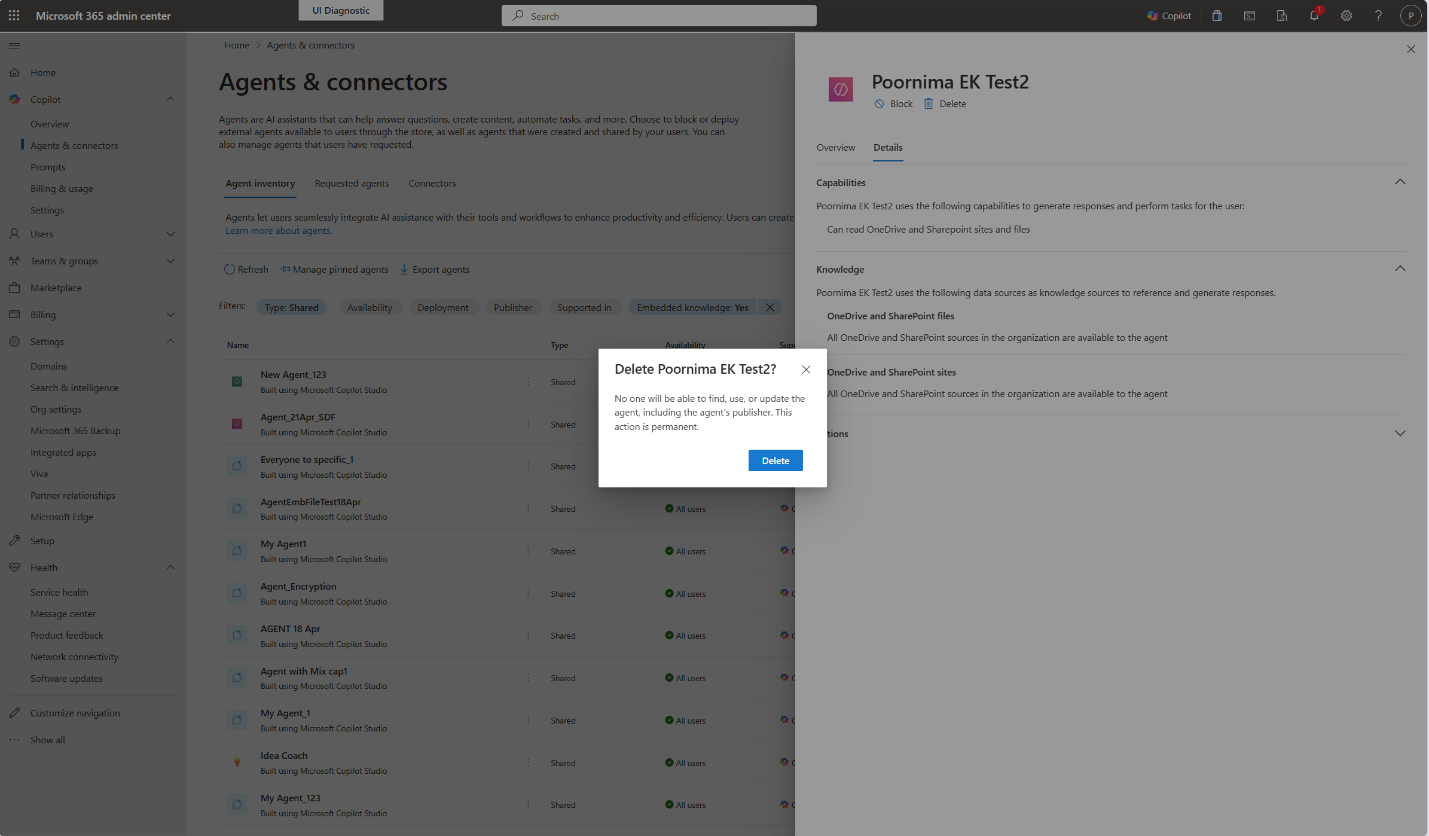Click Export agents
1429x836 pixels.
tap(434, 269)
